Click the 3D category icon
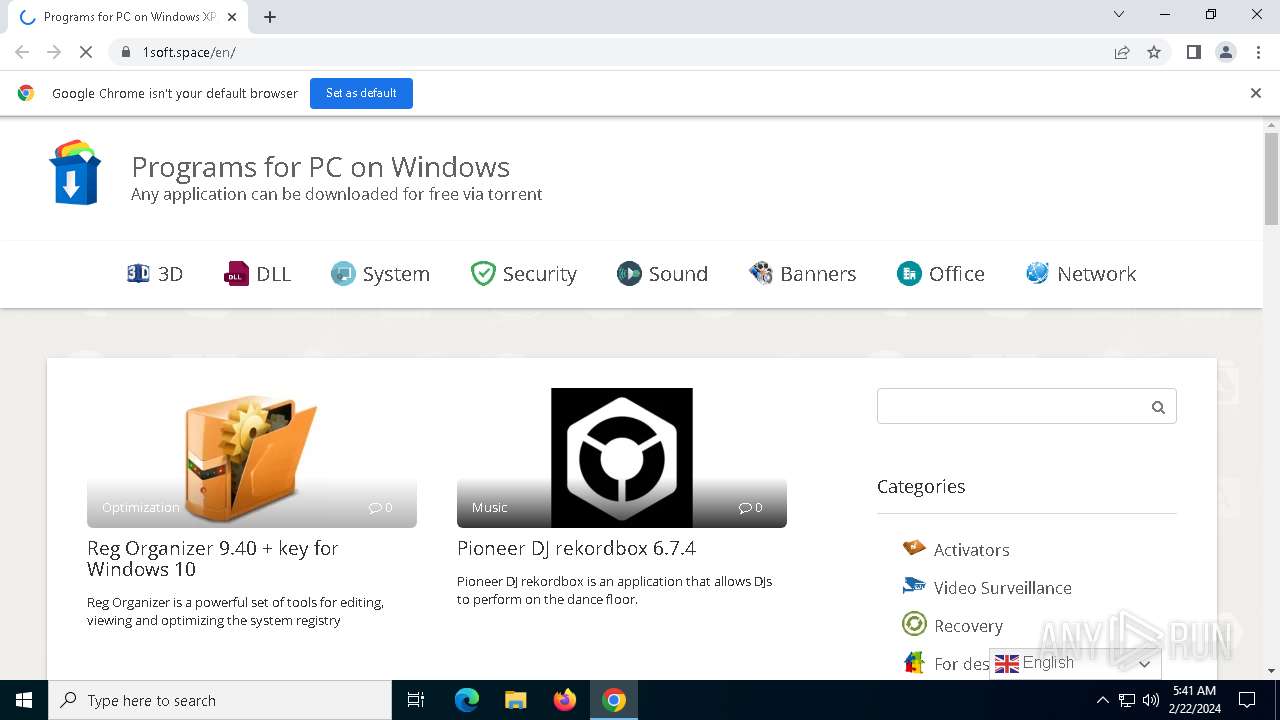 pos(138,273)
